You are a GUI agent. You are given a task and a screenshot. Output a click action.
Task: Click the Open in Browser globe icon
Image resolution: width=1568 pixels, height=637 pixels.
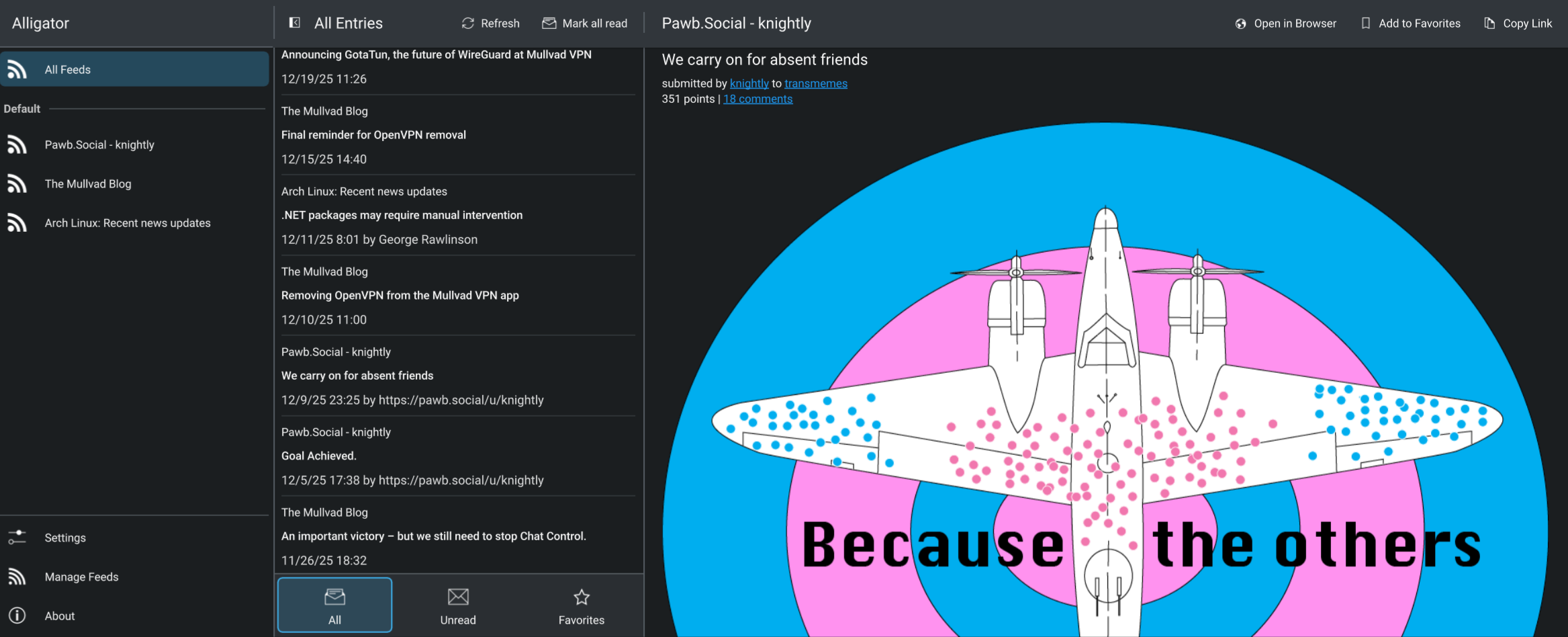tap(1240, 24)
